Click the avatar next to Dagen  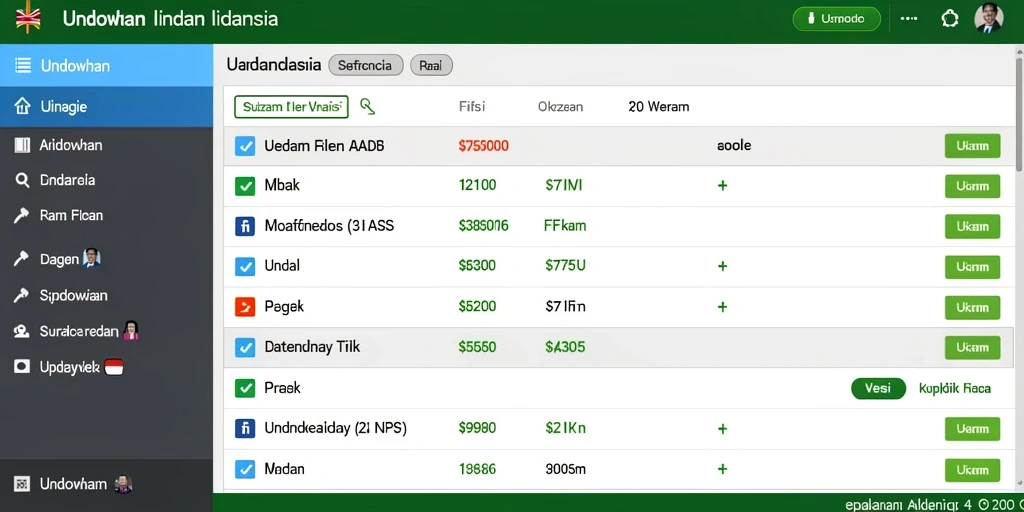click(x=91, y=258)
